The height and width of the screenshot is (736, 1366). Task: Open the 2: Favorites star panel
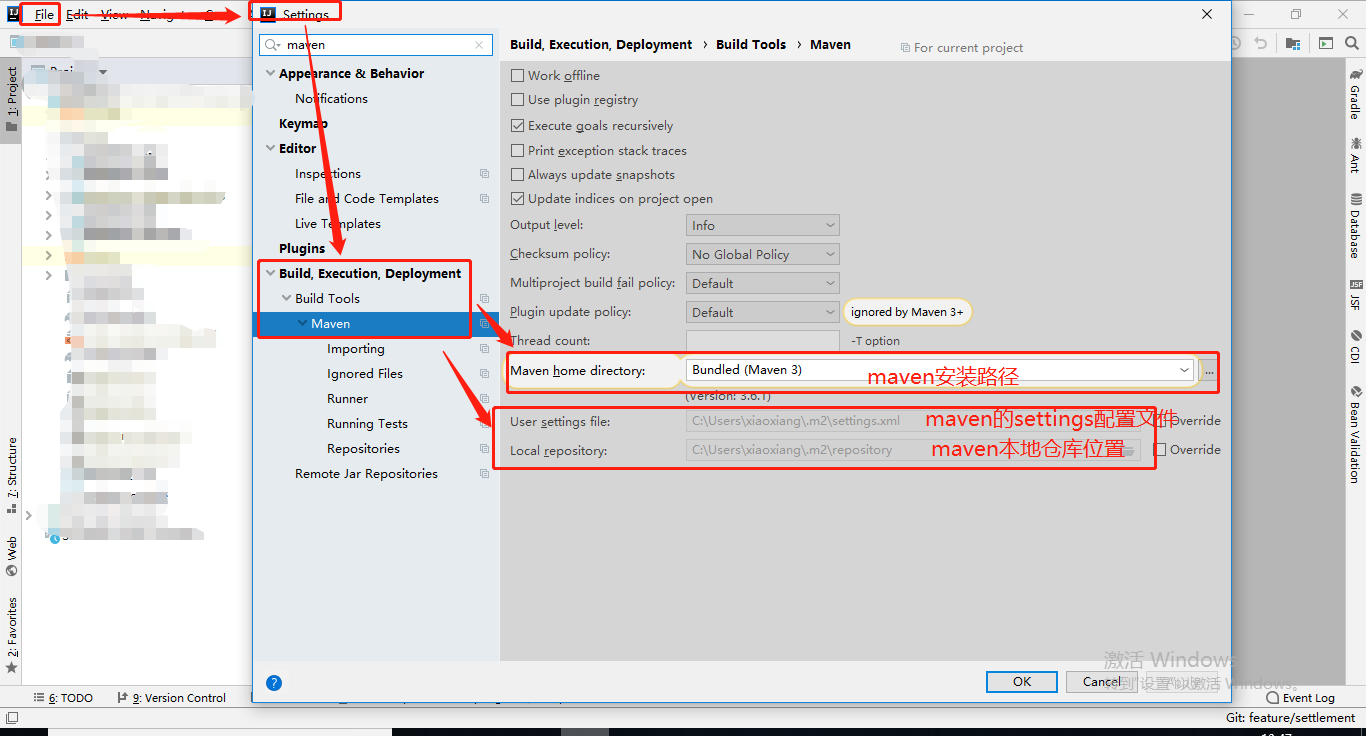pyautogui.click(x=12, y=635)
